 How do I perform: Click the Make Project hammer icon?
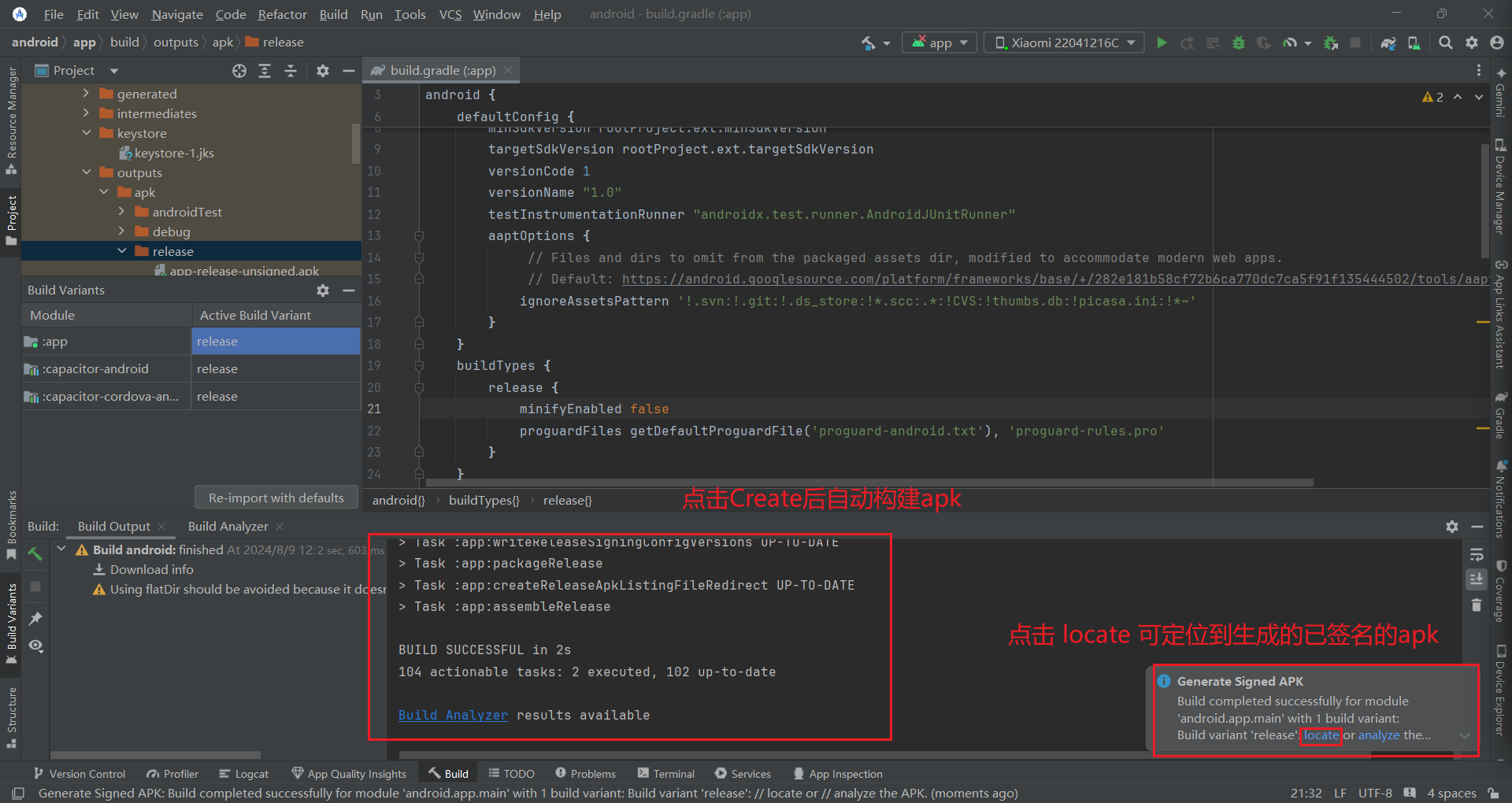868,43
